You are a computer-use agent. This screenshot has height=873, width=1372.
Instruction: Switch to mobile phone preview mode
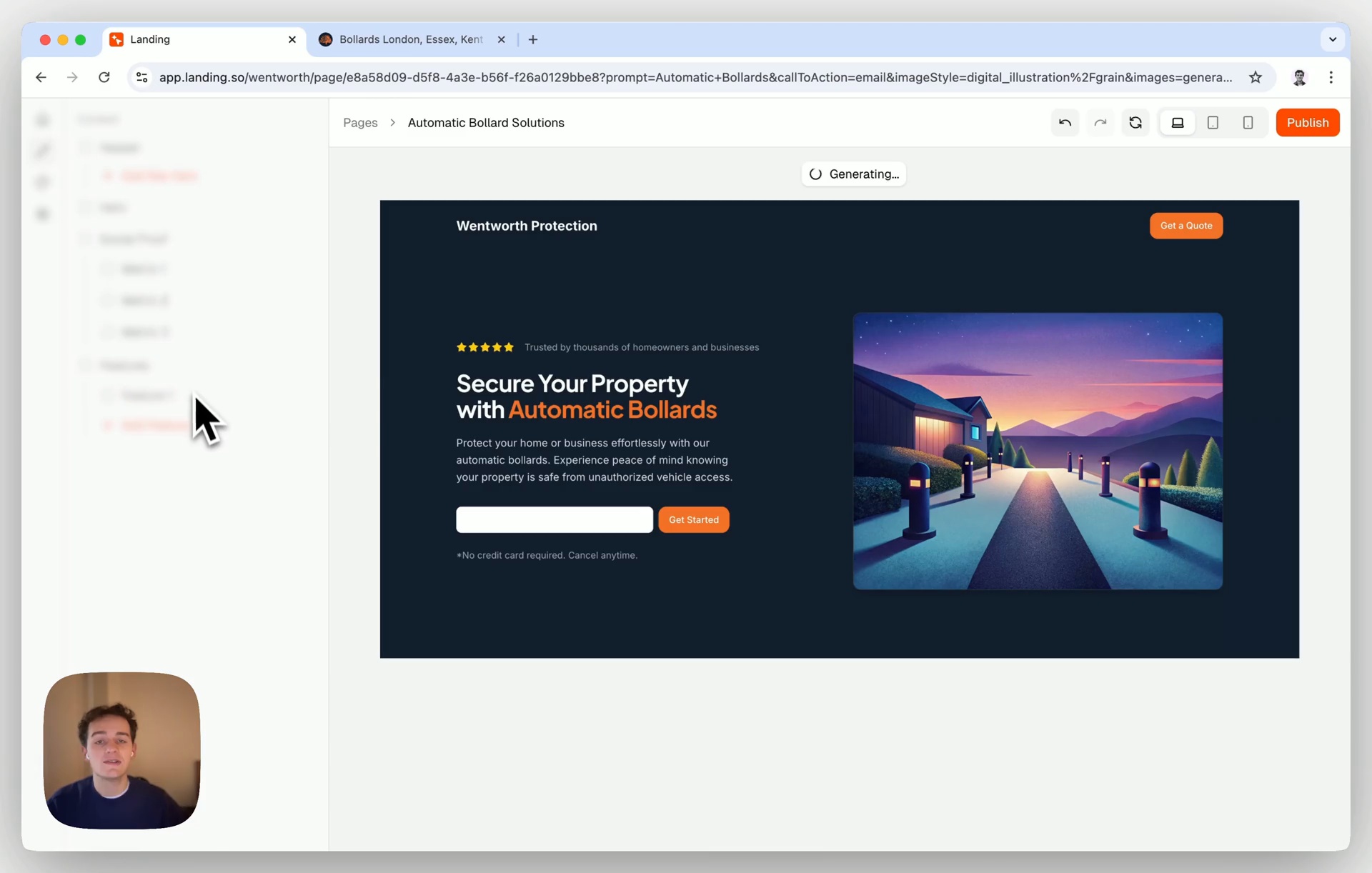click(1248, 123)
